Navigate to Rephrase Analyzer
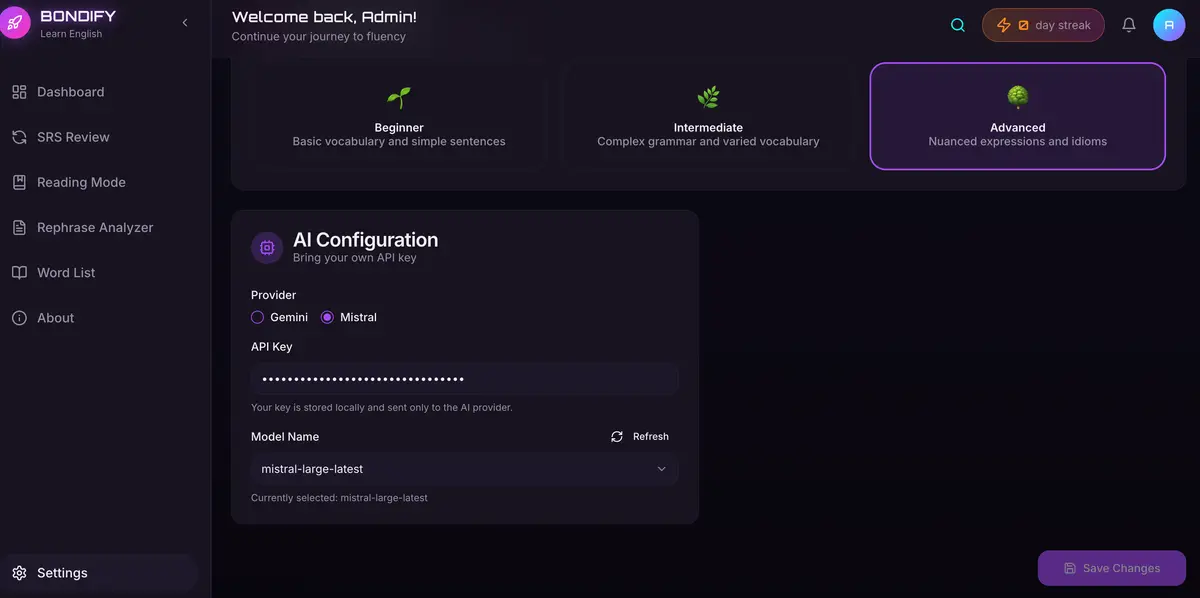Viewport: 1200px width, 598px height. 95,227
